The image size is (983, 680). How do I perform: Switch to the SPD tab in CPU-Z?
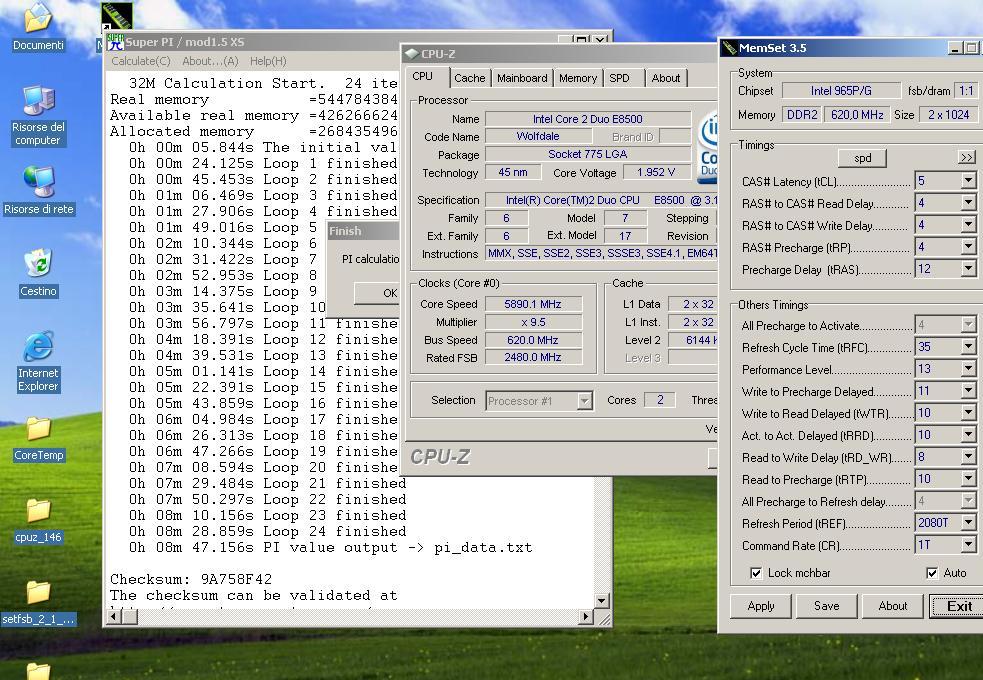[x=619, y=78]
